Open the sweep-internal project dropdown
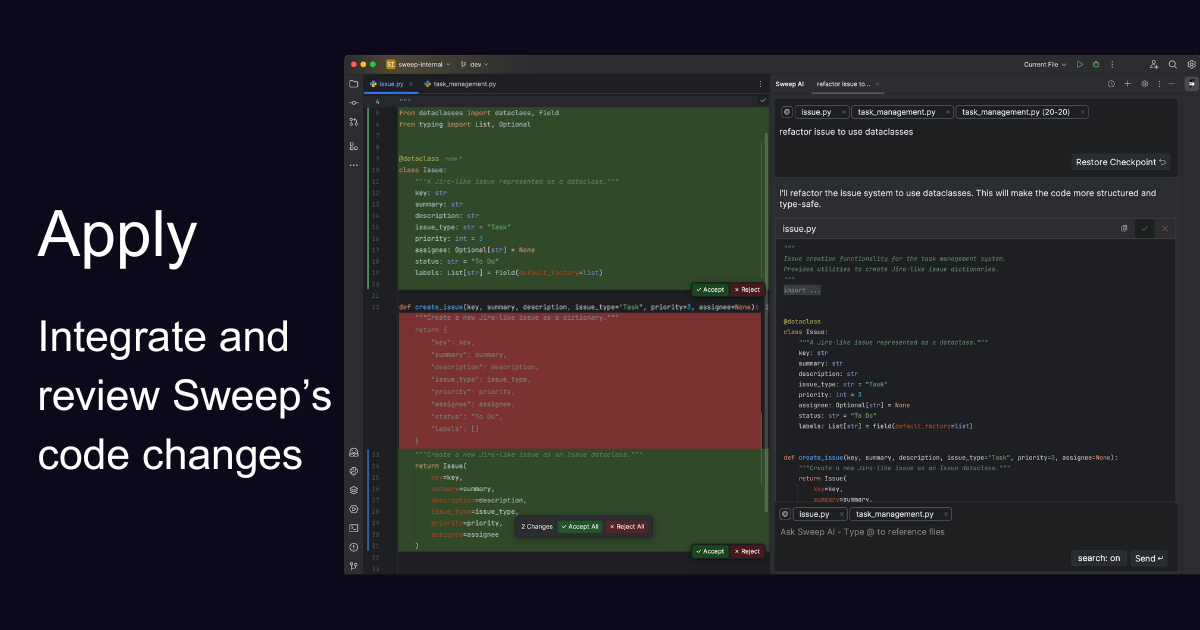The width and height of the screenshot is (1200, 630). [x=418, y=64]
